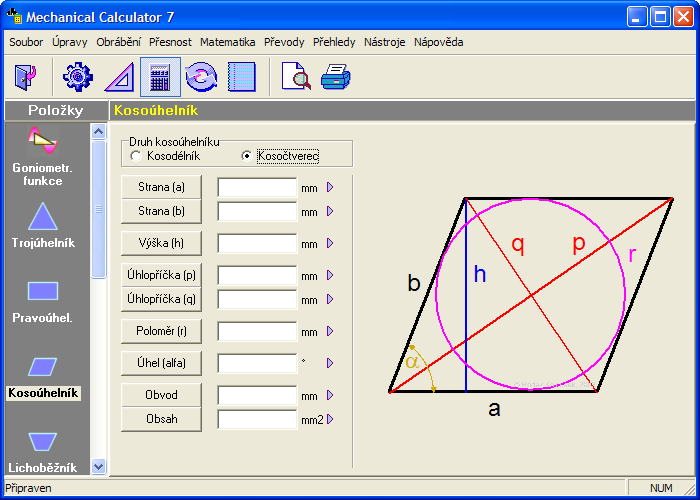Open the Nápověda menu

(438, 42)
